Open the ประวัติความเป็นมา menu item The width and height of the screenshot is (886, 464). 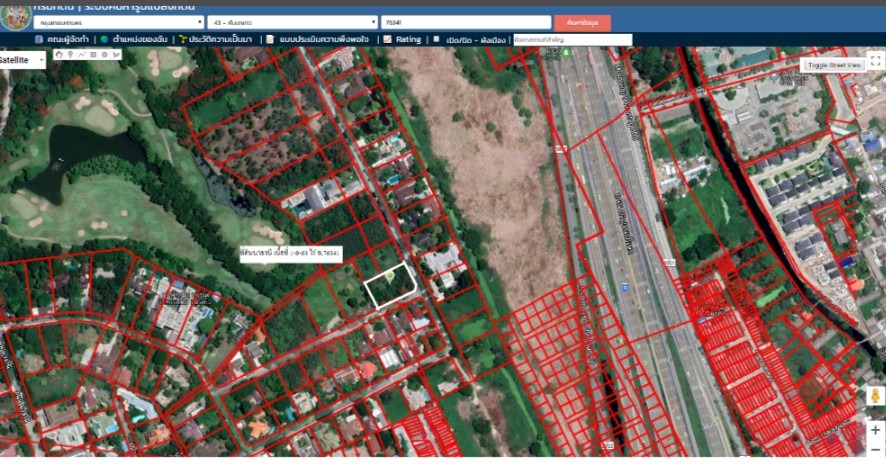point(215,40)
